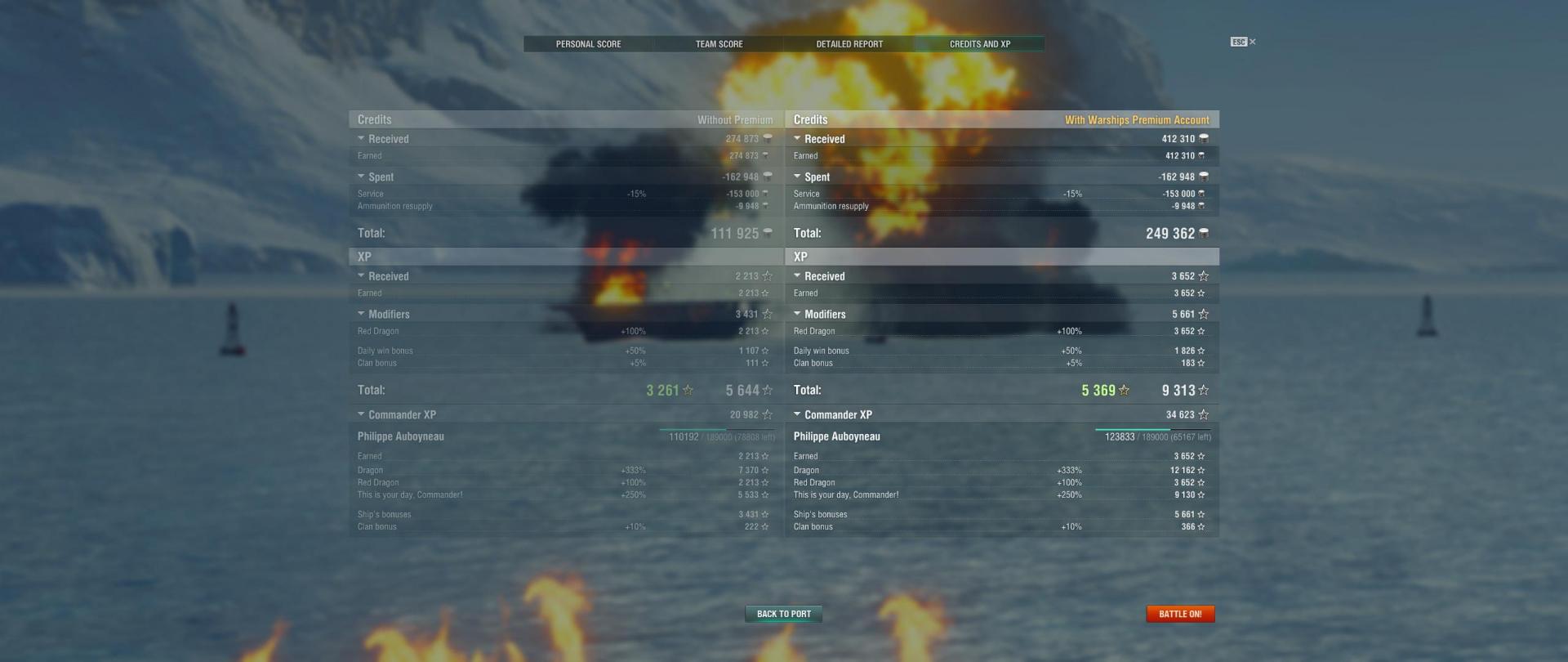The image size is (1568, 662).
Task: Click the ESC close icon
Action: pos(1243,42)
